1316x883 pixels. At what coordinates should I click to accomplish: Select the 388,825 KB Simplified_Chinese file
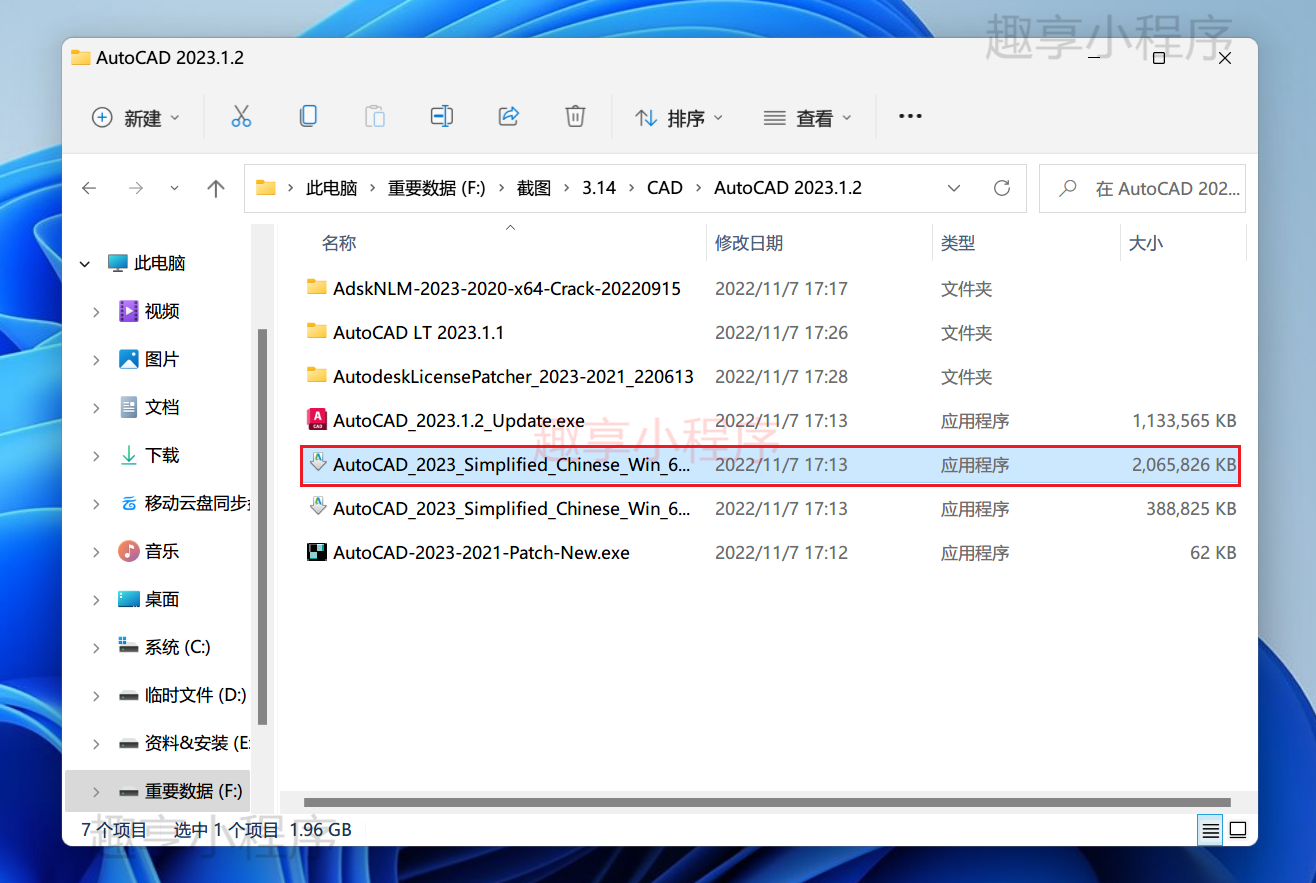point(770,508)
